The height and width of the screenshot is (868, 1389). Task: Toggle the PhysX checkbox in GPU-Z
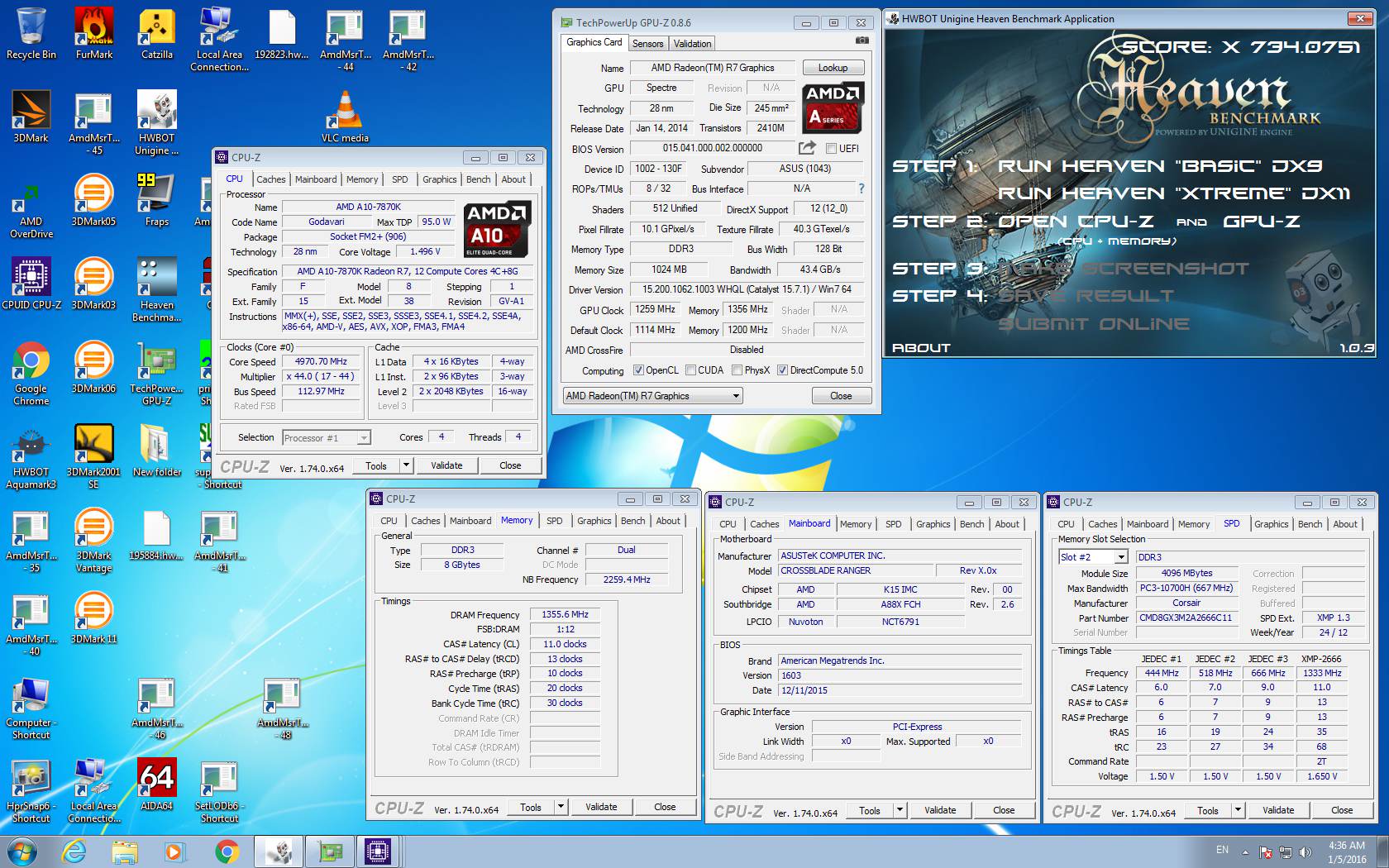pos(737,370)
